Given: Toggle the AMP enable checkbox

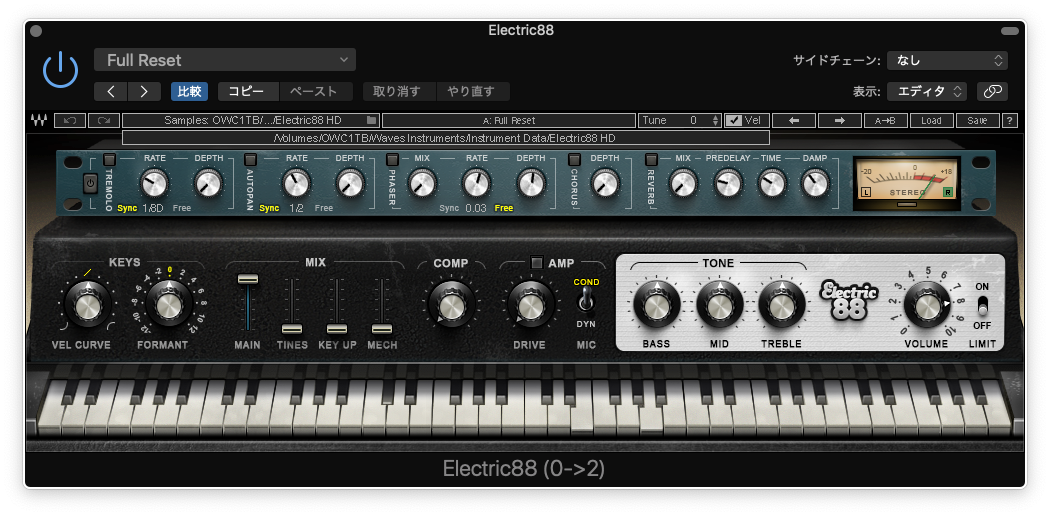Looking at the screenshot, I should (536, 263).
